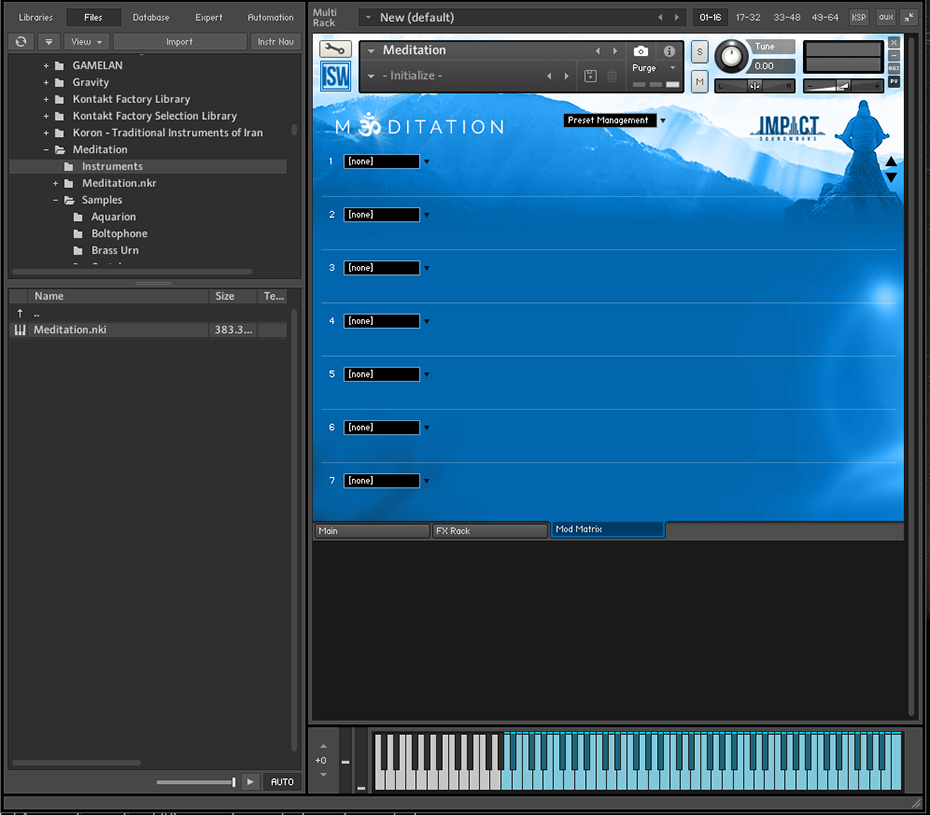
Task: Delete the snapshot with the trash icon
Action: (x=612, y=76)
